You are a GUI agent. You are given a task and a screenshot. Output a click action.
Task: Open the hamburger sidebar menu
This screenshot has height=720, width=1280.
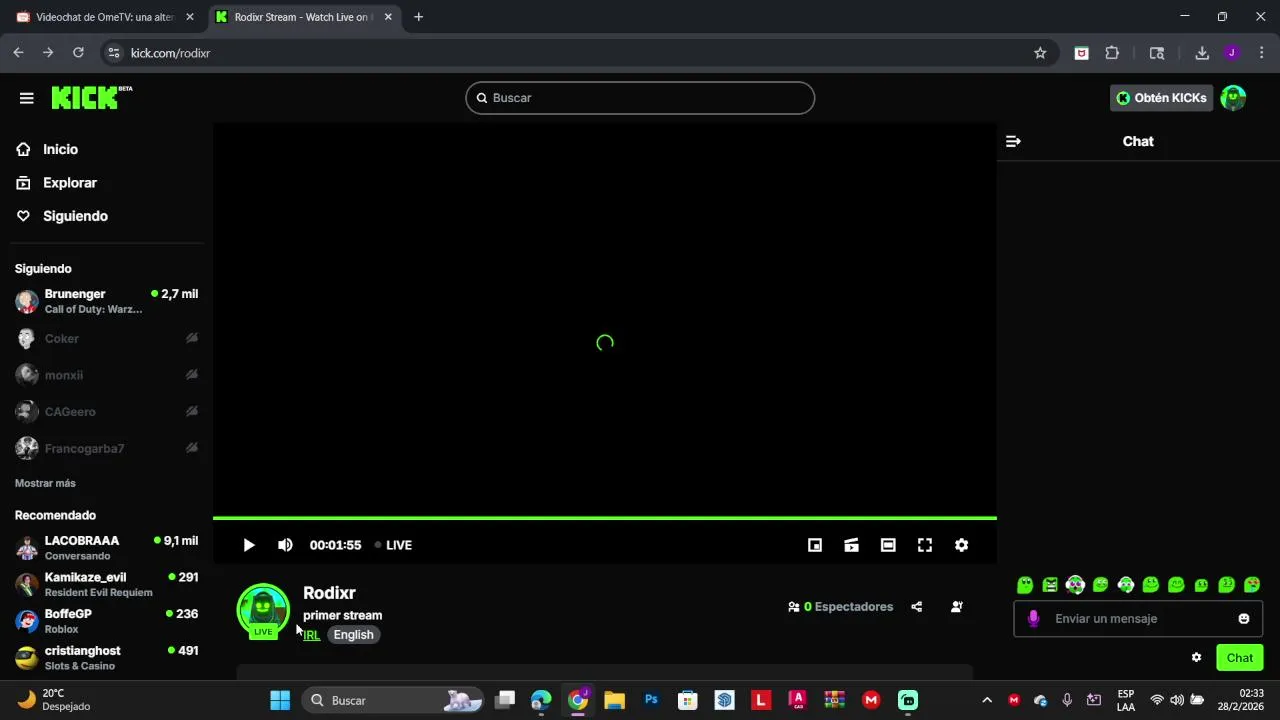[x=26, y=98]
